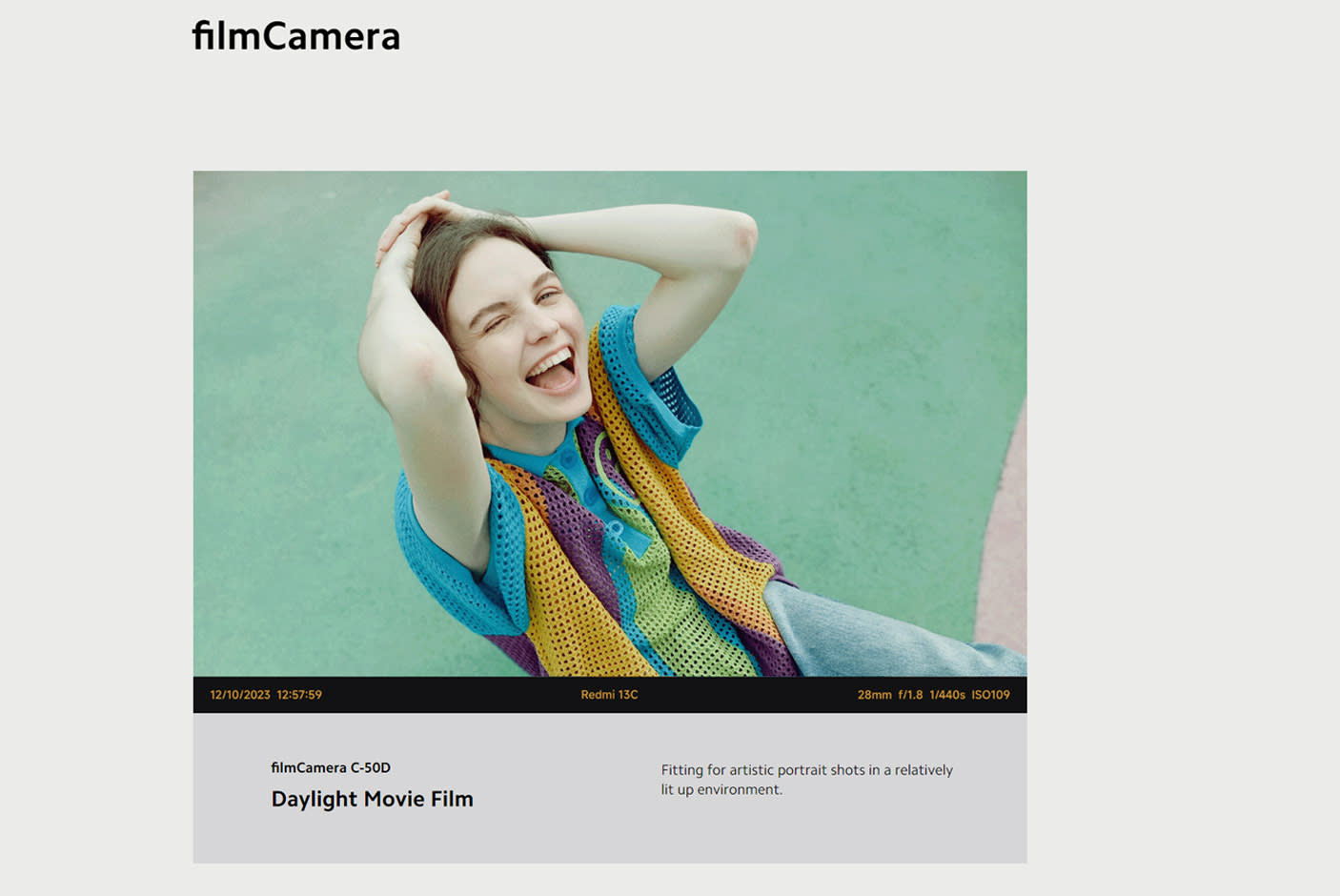Viewport: 1340px width, 896px height.
Task: Click the filmCamera page heading
Action: tap(295, 36)
